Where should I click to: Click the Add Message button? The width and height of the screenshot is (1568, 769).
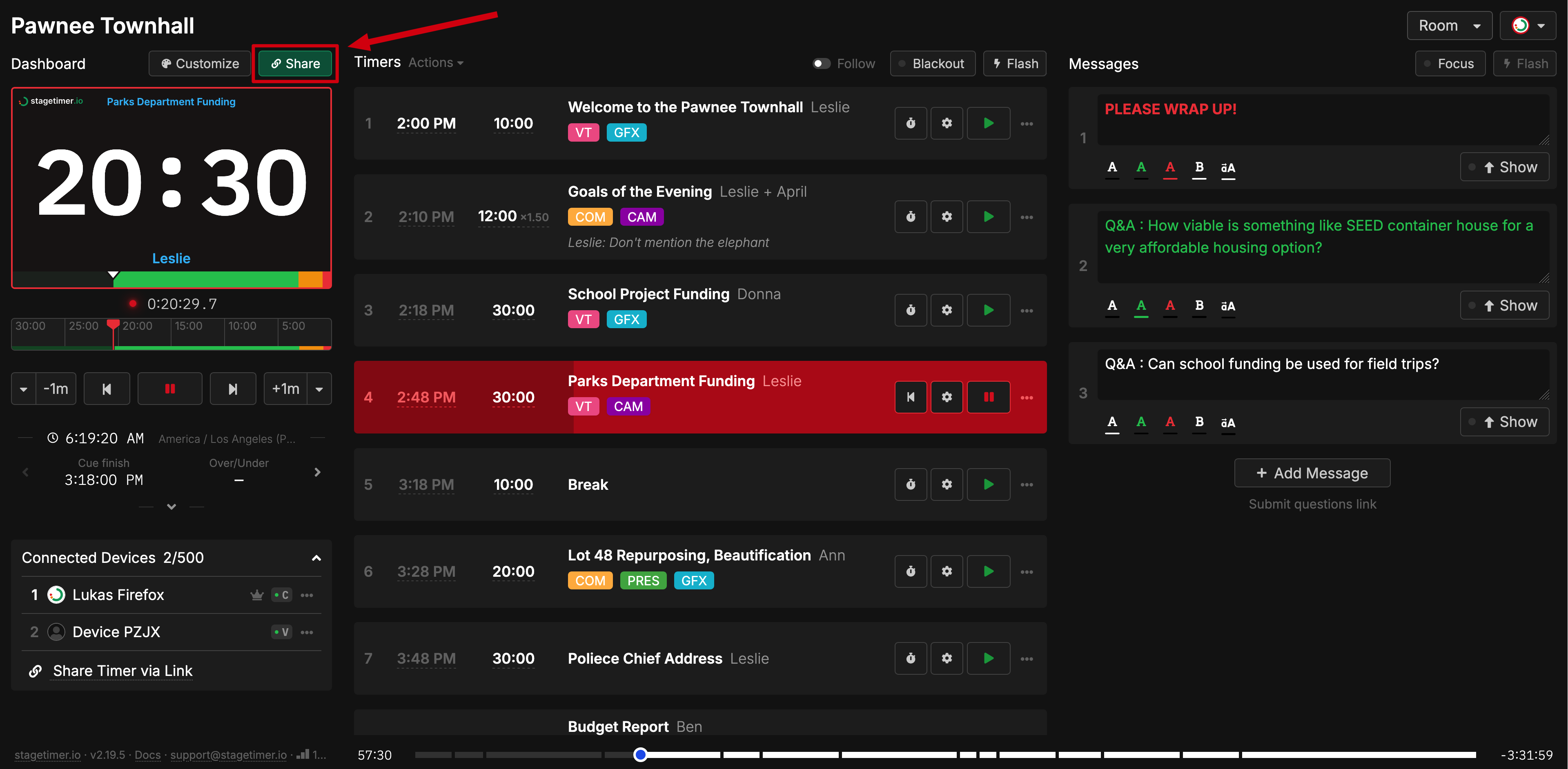tap(1312, 473)
